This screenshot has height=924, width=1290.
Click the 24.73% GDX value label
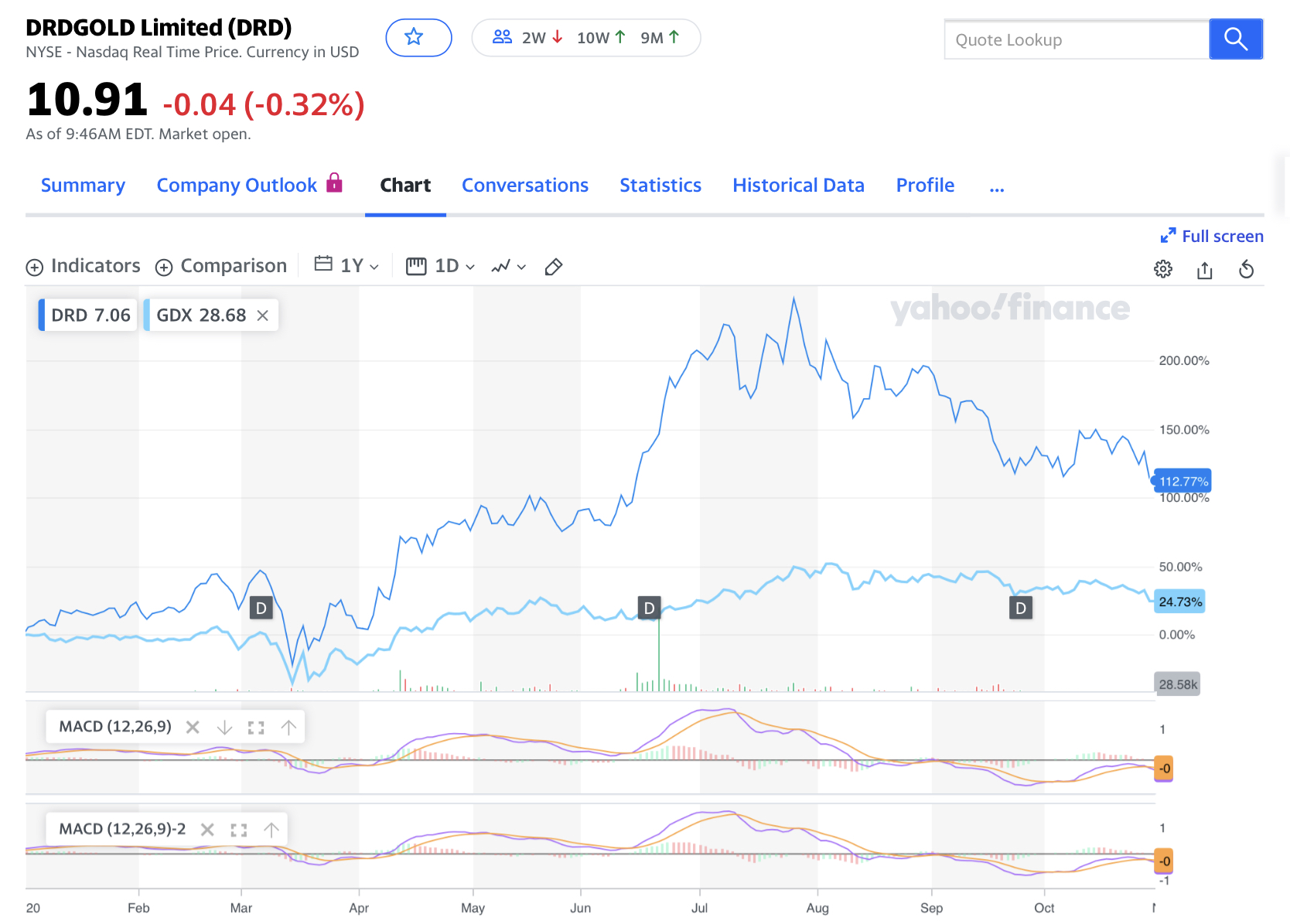(1180, 602)
